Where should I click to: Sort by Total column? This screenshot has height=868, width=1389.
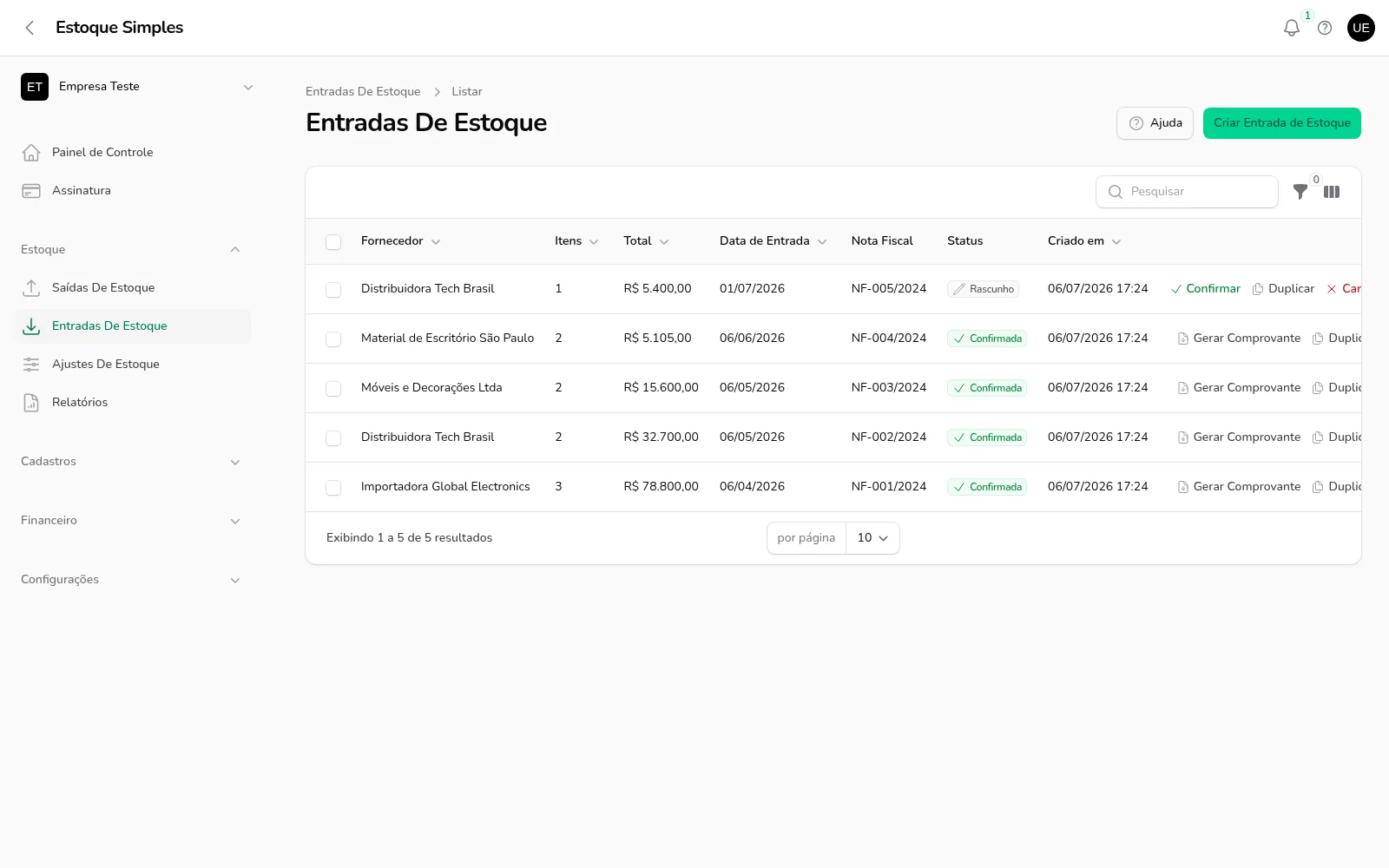pos(646,241)
